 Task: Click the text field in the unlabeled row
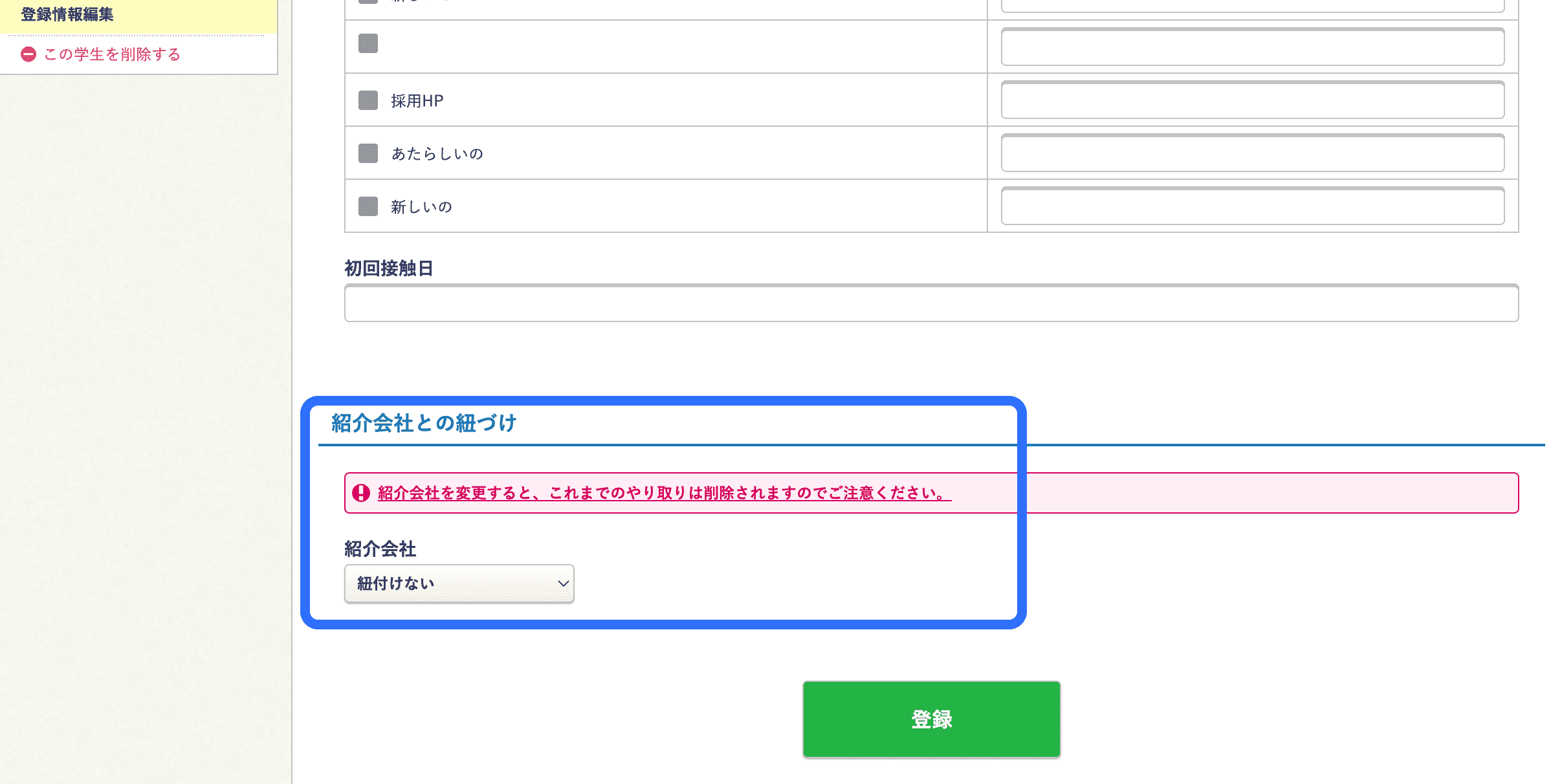click(x=1252, y=47)
